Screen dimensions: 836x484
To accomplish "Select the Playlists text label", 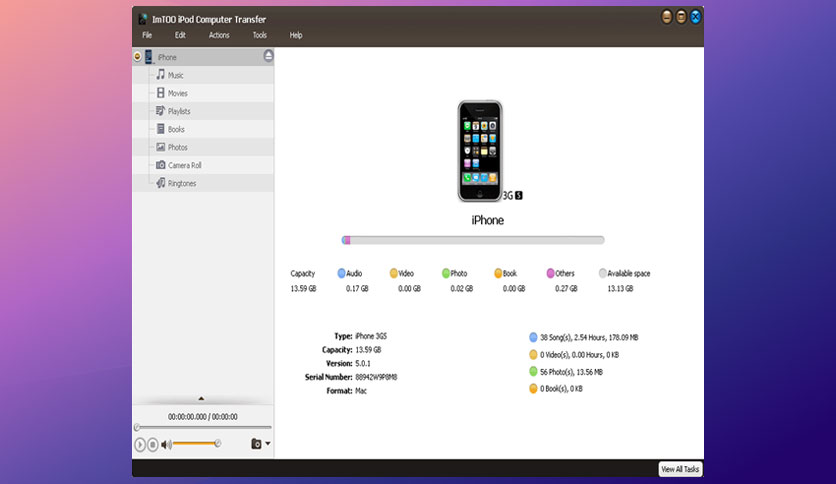I will (179, 112).
